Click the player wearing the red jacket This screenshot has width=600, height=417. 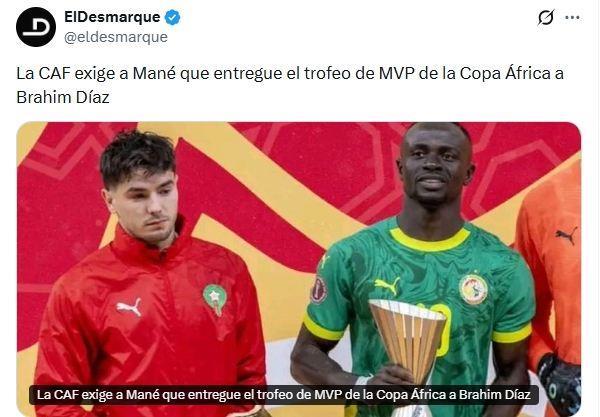[x=151, y=273]
